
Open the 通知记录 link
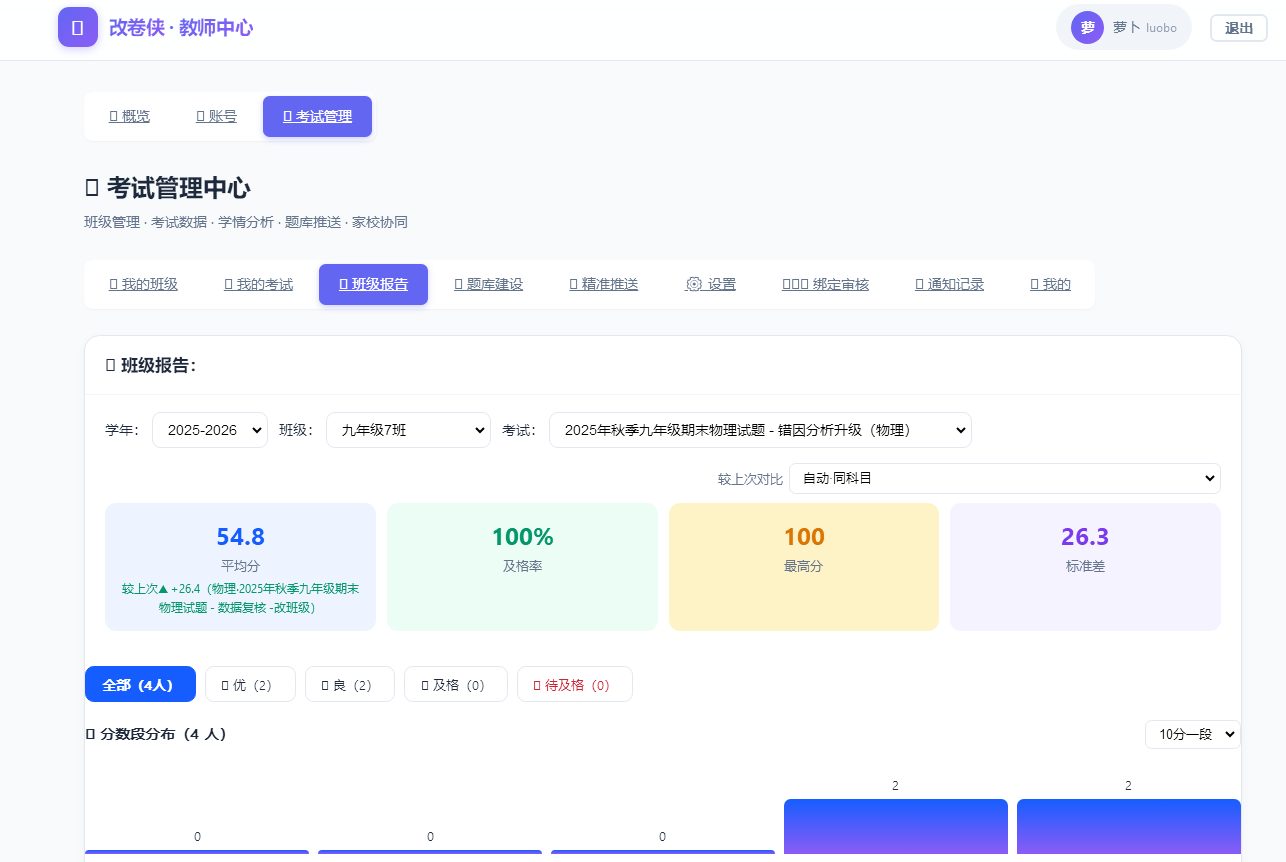click(x=950, y=284)
